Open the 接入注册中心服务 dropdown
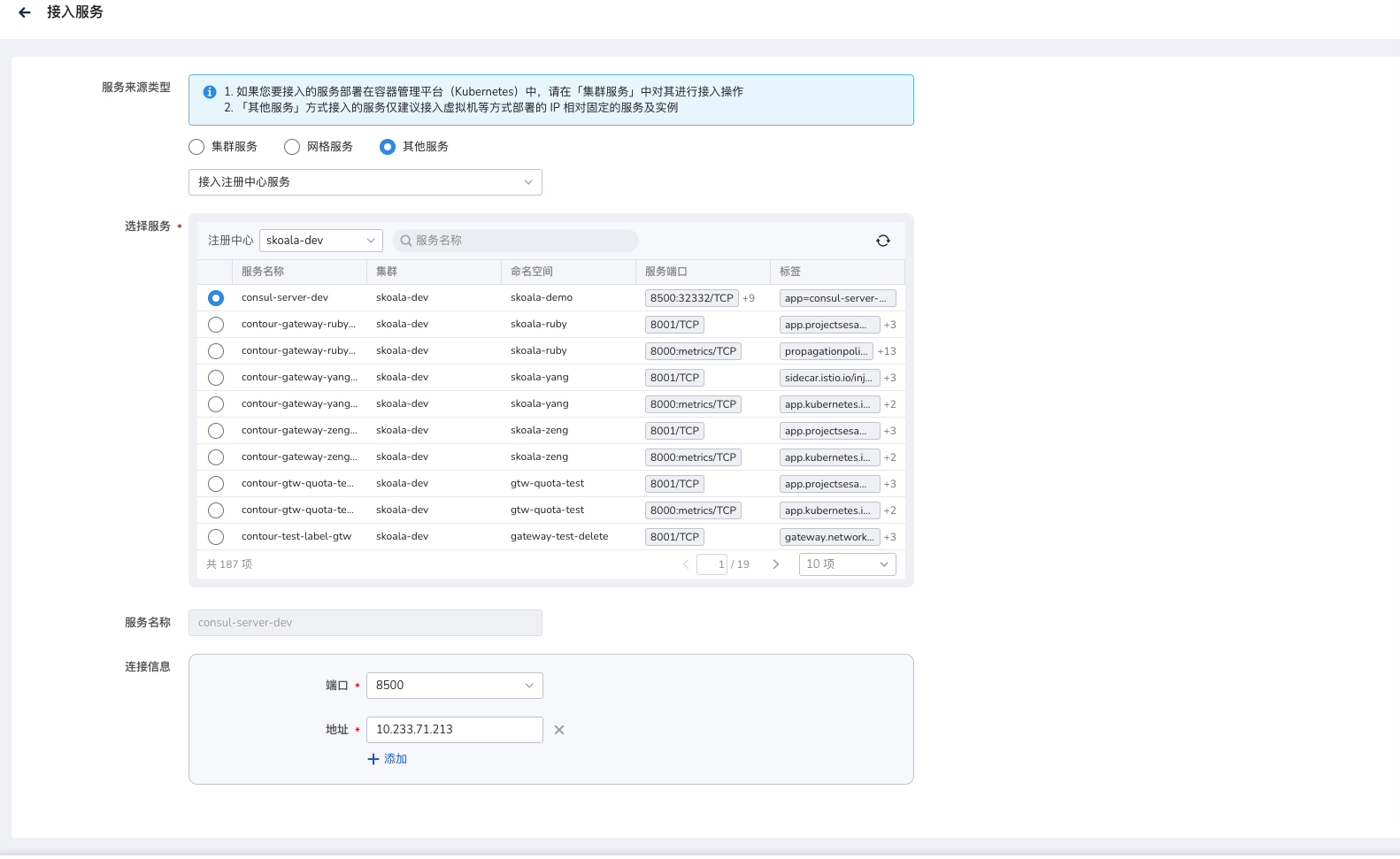Screen dimensions: 1400x859 365,182
